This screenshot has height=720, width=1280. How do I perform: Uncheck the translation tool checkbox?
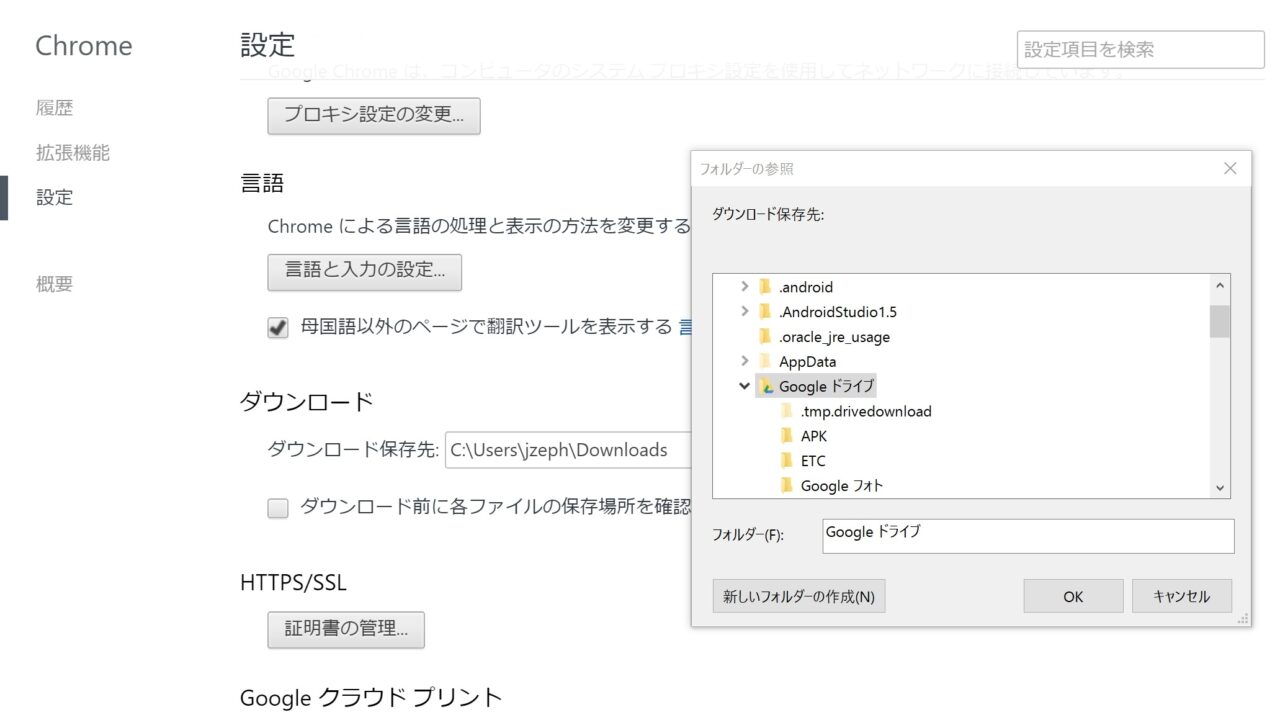(278, 328)
